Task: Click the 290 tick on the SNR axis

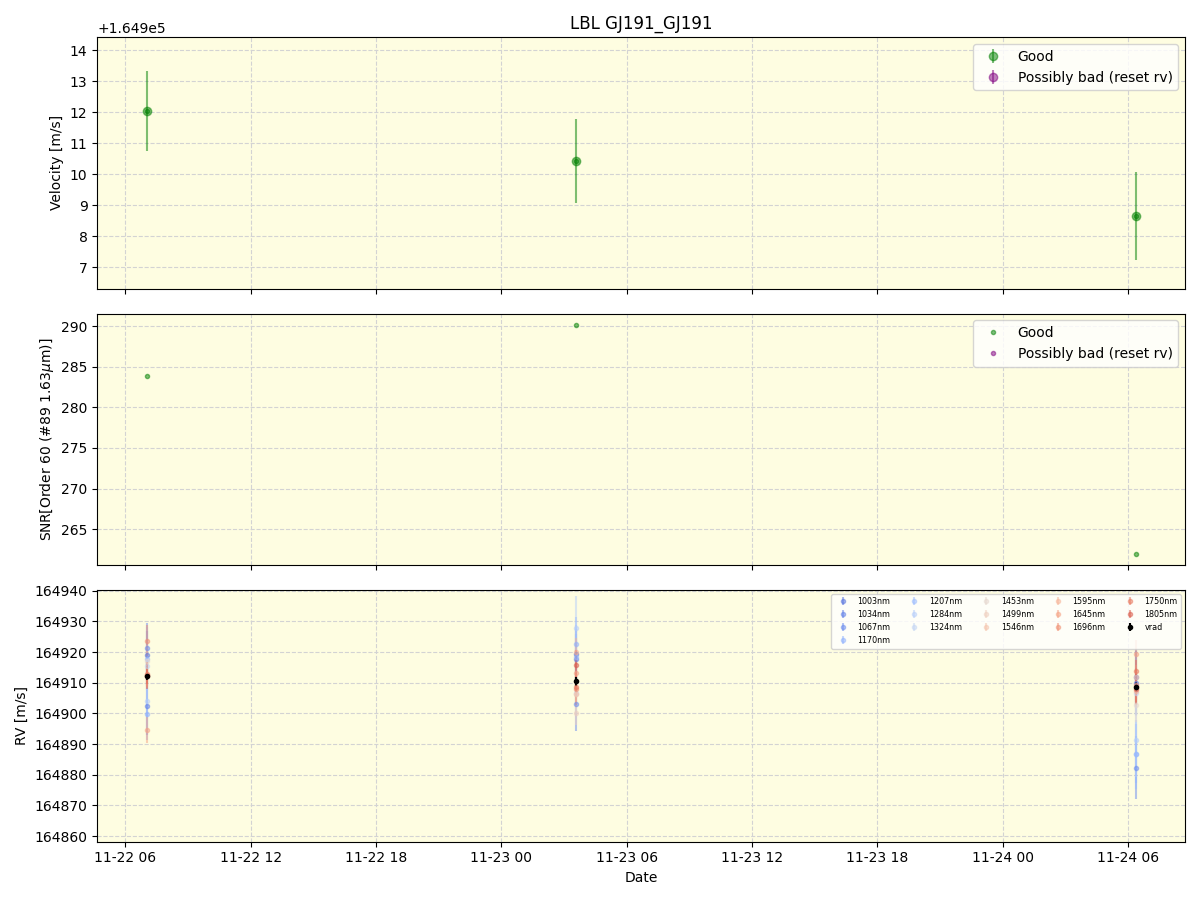Action: 75,327
